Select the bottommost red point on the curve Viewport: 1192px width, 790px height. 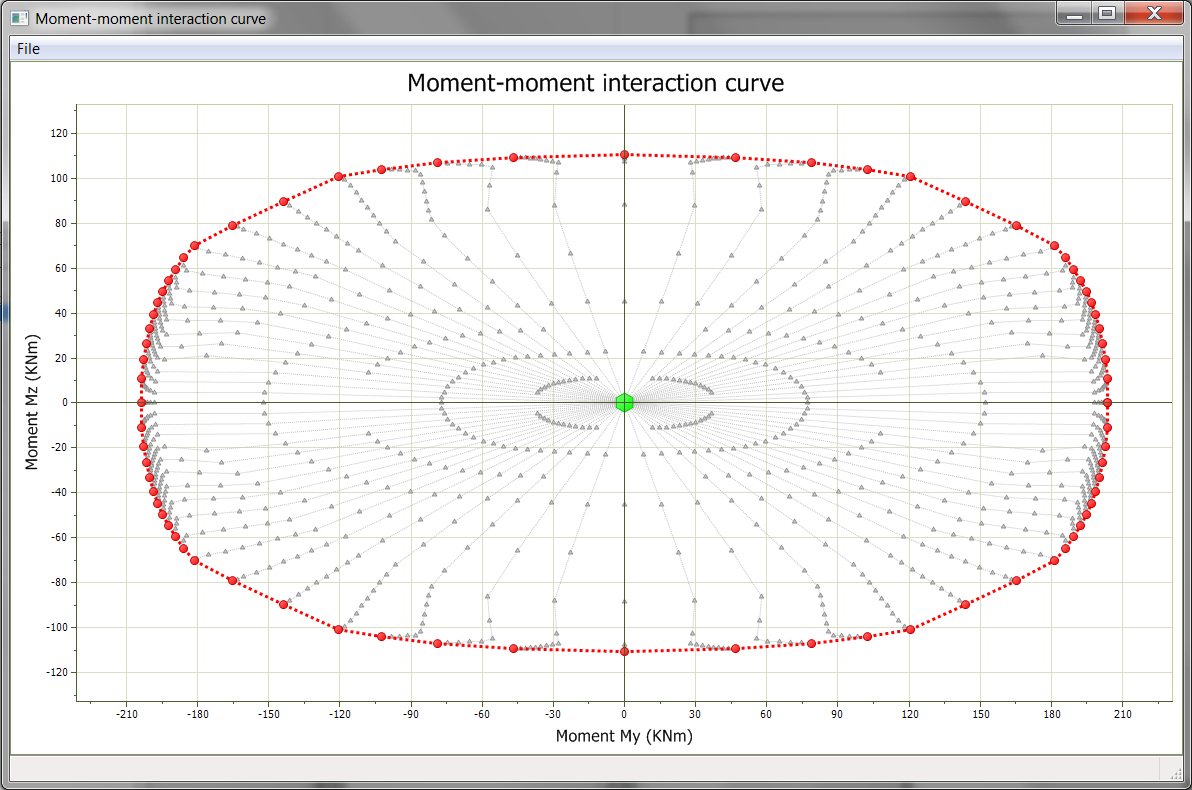[x=624, y=651]
